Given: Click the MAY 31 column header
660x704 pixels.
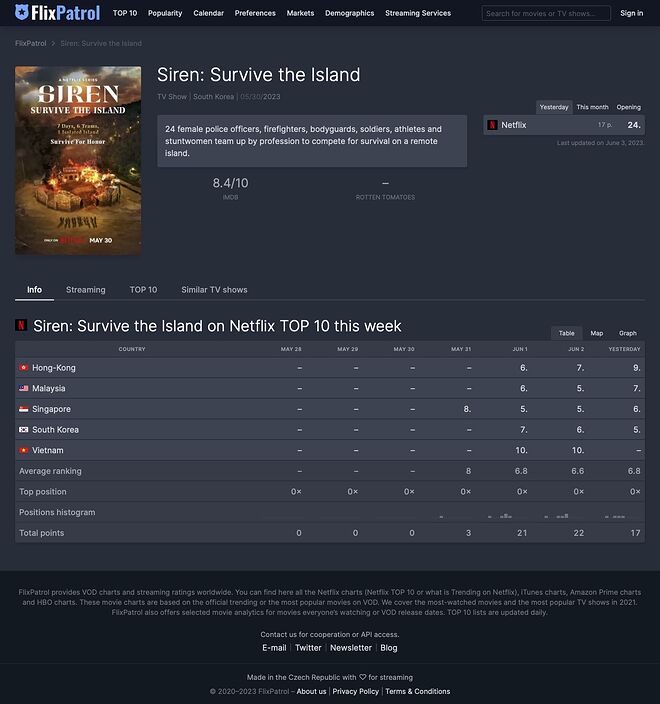Looking at the screenshot, I should [x=461, y=349].
